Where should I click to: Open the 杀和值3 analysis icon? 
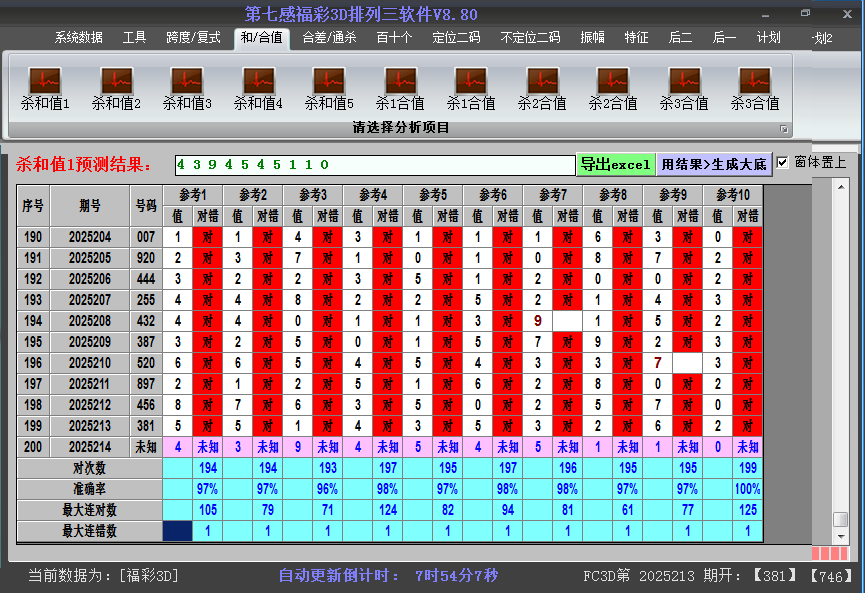187,89
